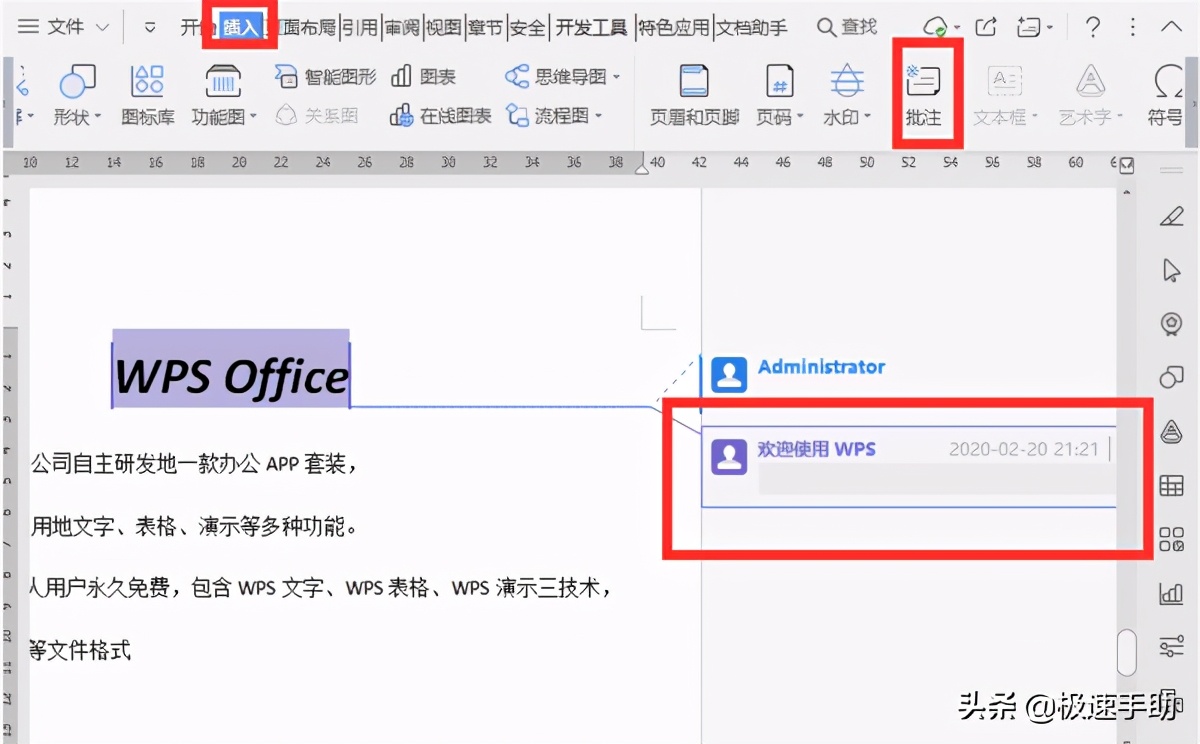Click the 页码 page number icon

pos(780,81)
